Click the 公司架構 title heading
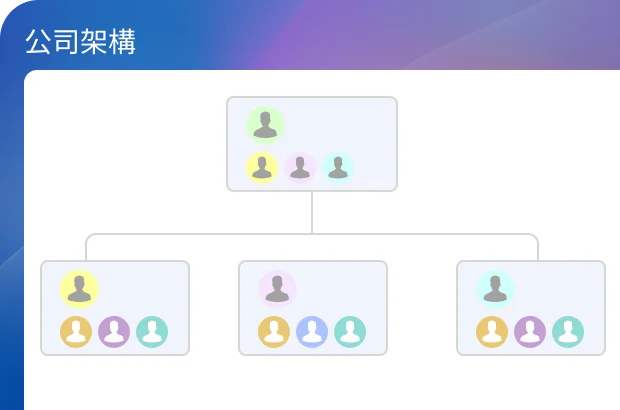620x410 pixels. pos(81,42)
